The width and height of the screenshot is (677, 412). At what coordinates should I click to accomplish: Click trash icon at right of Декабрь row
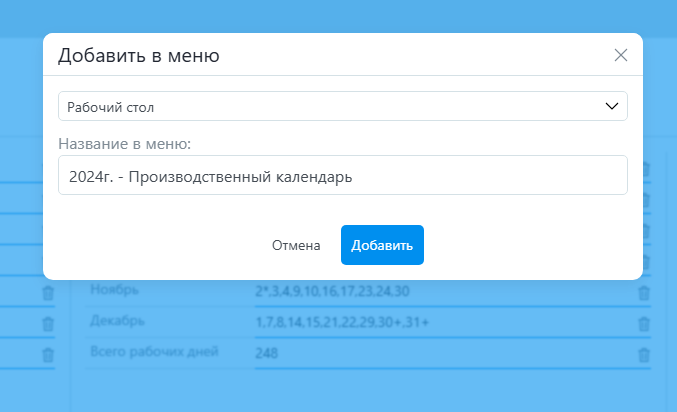pos(644,323)
